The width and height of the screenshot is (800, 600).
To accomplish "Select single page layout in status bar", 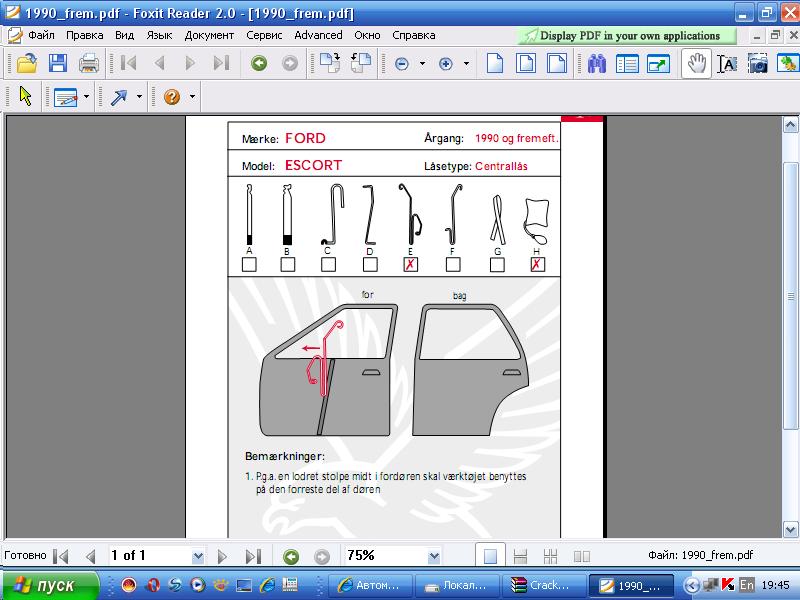I will click(x=490, y=556).
